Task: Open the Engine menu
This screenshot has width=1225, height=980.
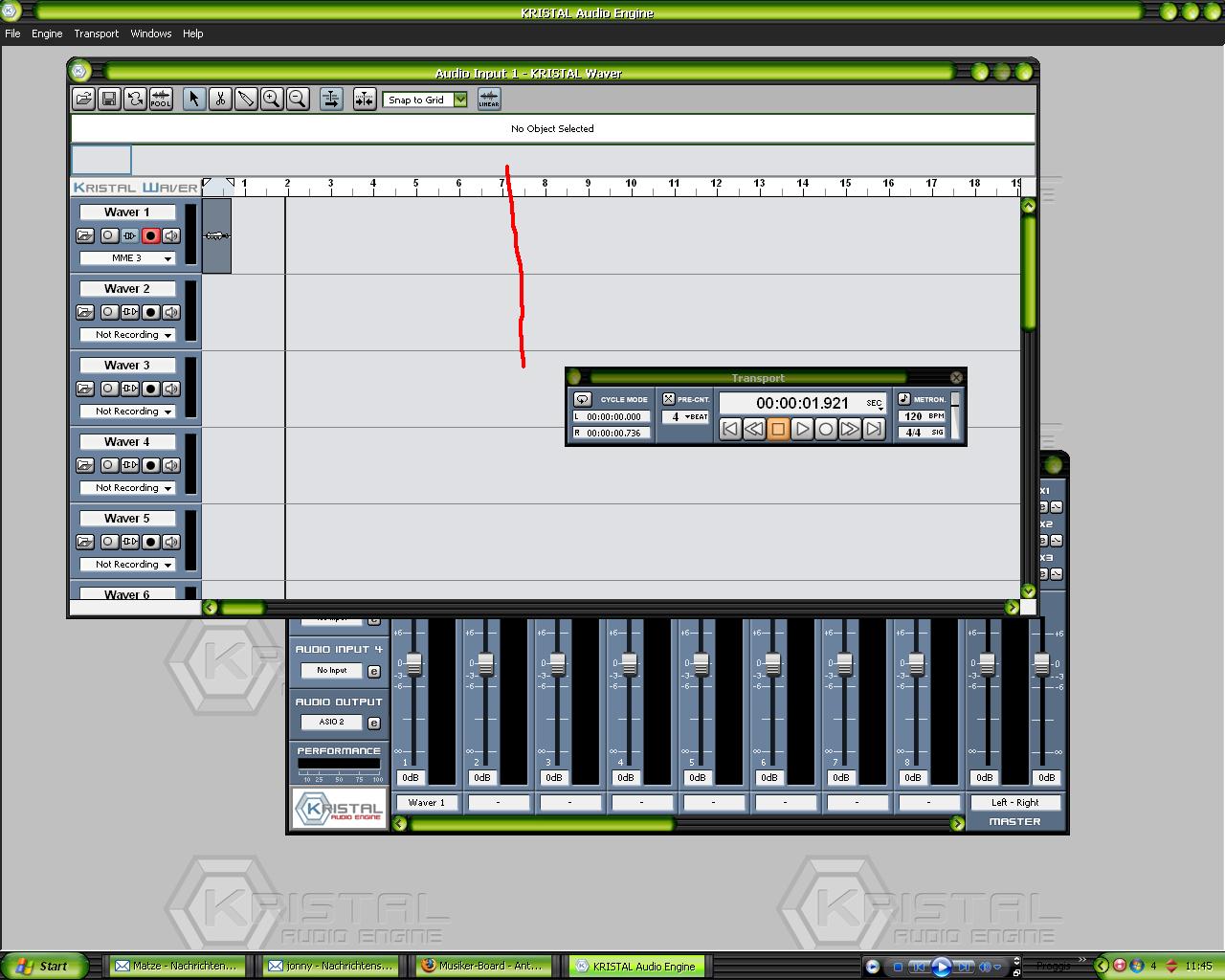Action: [47, 33]
